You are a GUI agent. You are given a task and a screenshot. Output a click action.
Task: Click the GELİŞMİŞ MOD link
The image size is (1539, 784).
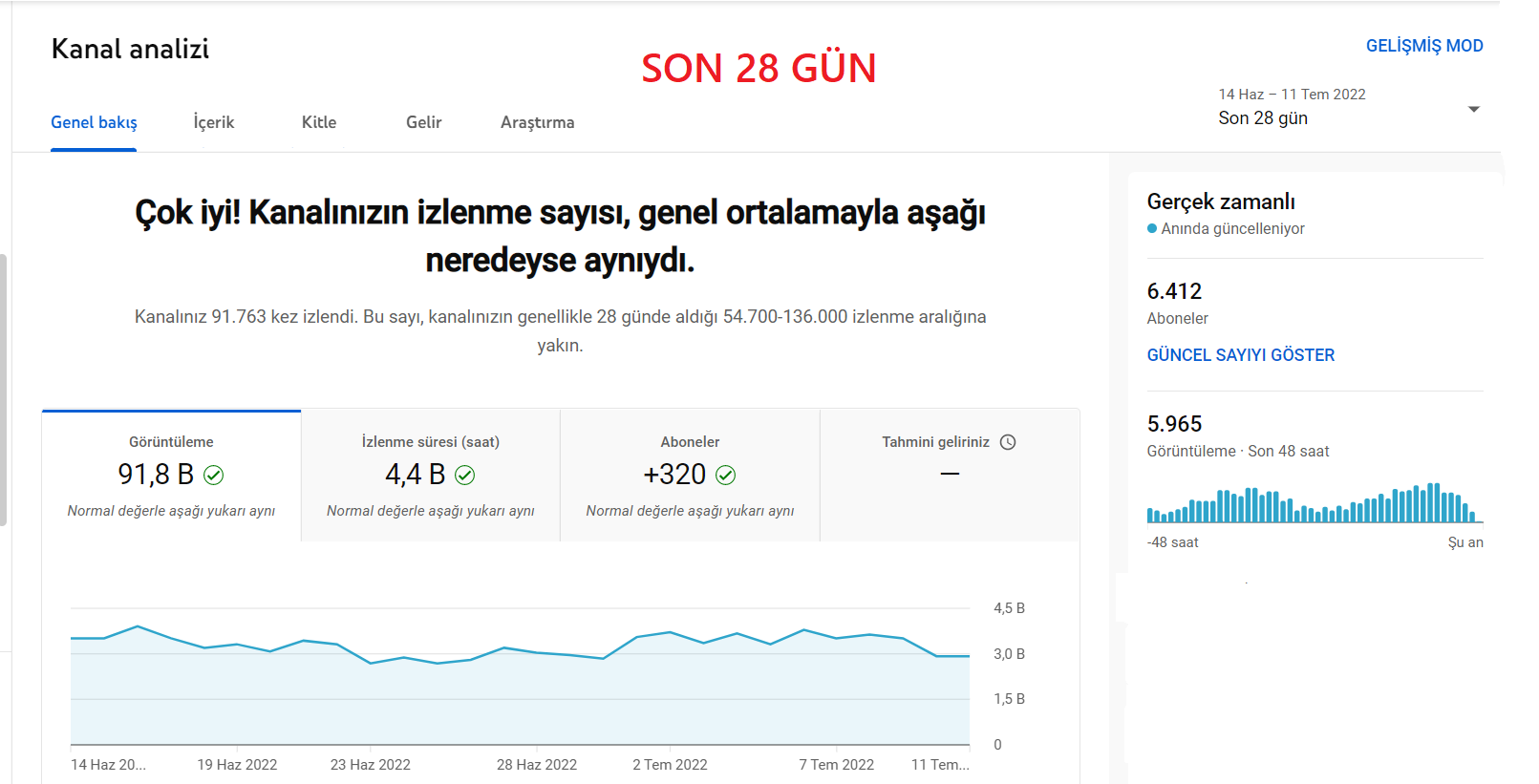(1424, 46)
